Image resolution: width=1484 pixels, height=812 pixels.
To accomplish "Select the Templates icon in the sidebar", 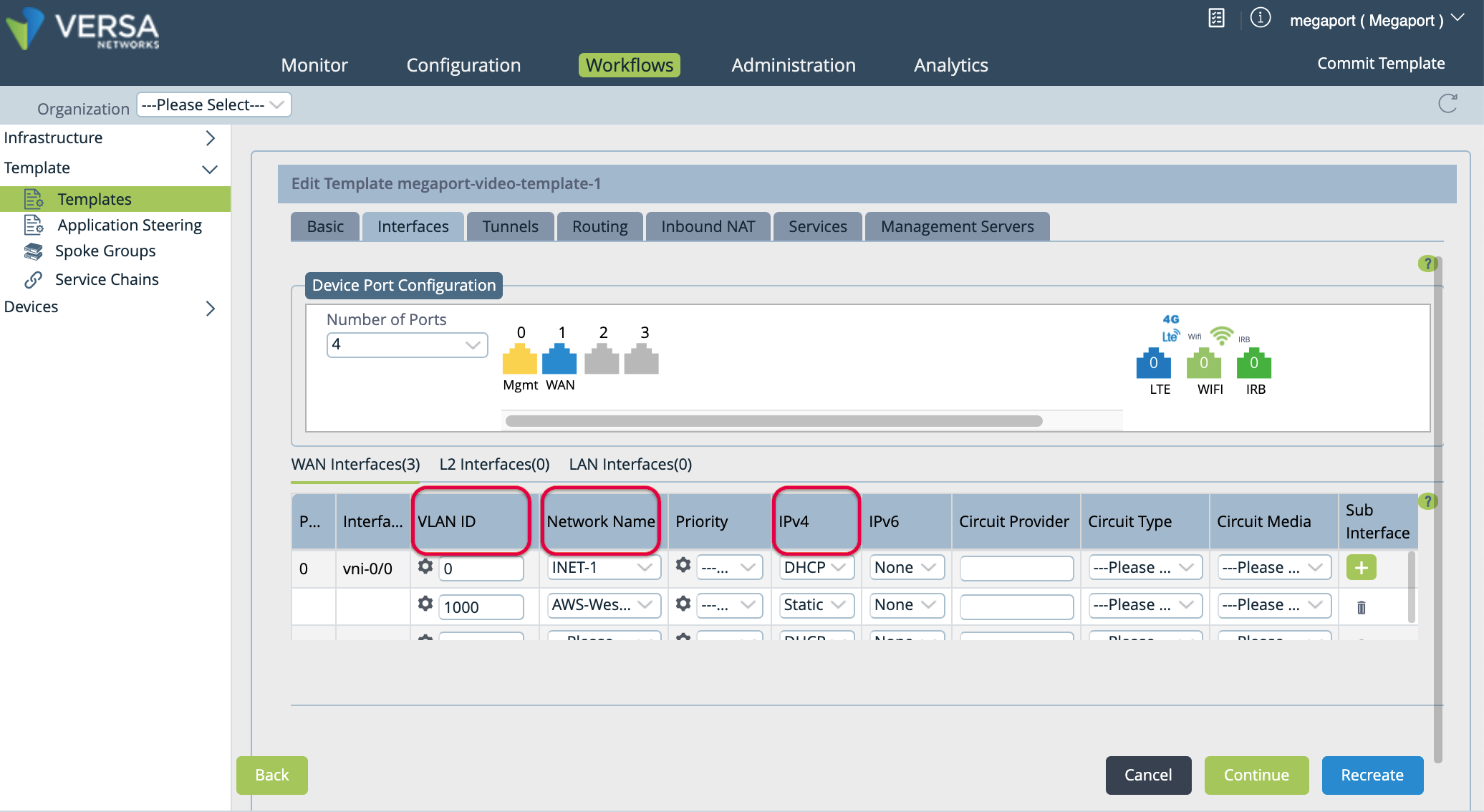I will tap(34, 198).
